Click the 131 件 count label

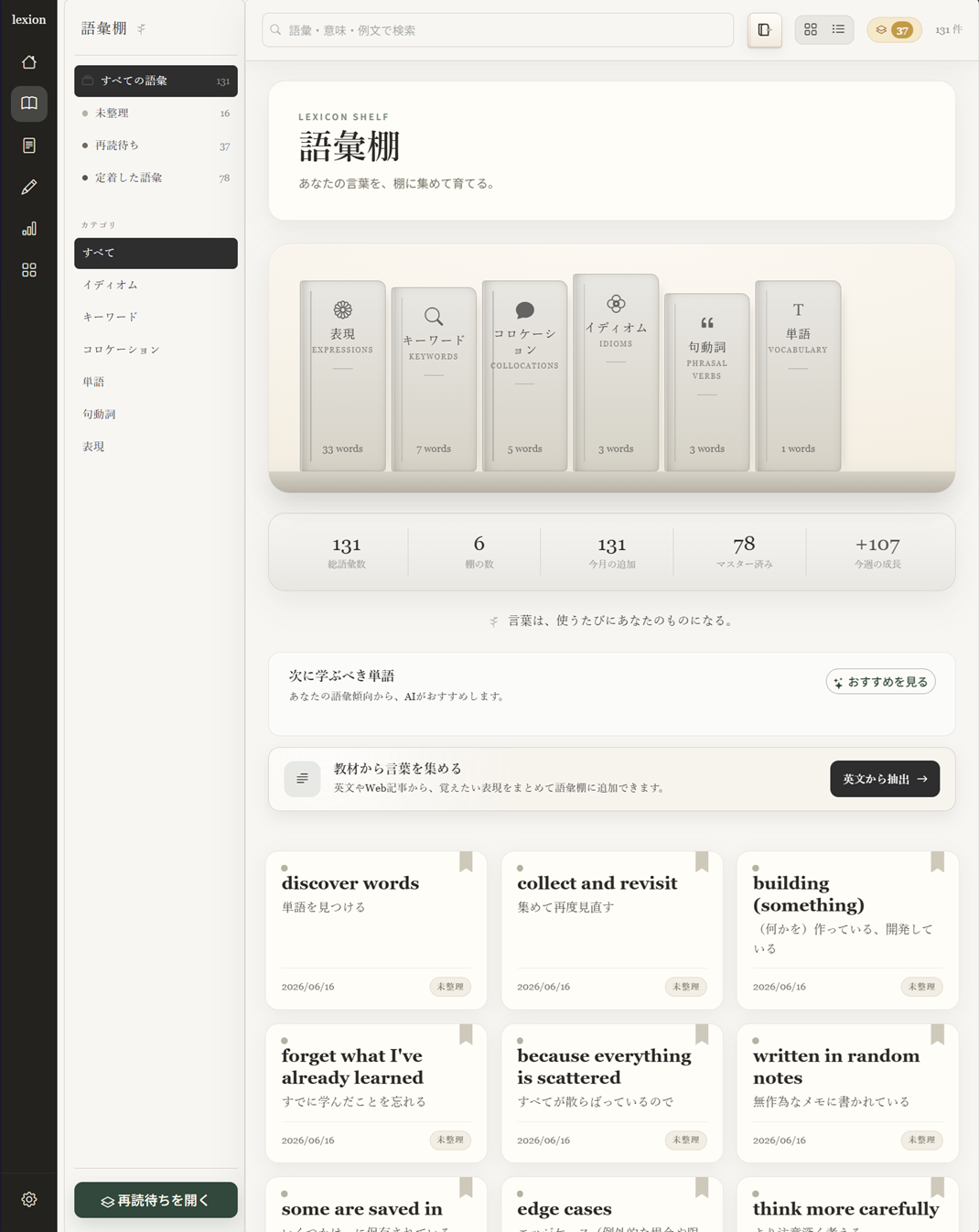(x=949, y=30)
